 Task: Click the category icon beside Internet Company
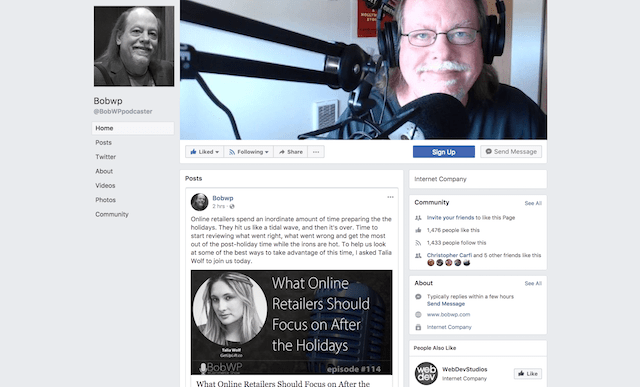(418, 327)
